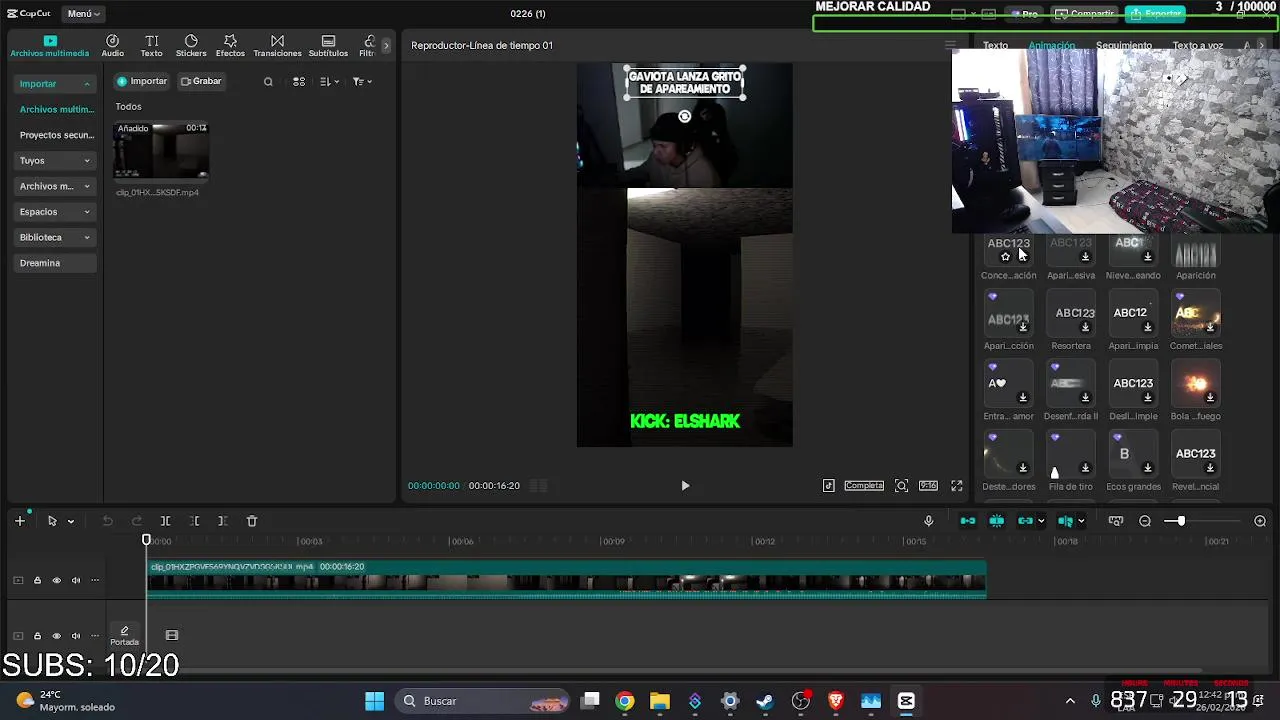Image resolution: width=1280 pixels, height=720 pixels.
Task: Open the Transiciones panel
Action: click(277, 46)
